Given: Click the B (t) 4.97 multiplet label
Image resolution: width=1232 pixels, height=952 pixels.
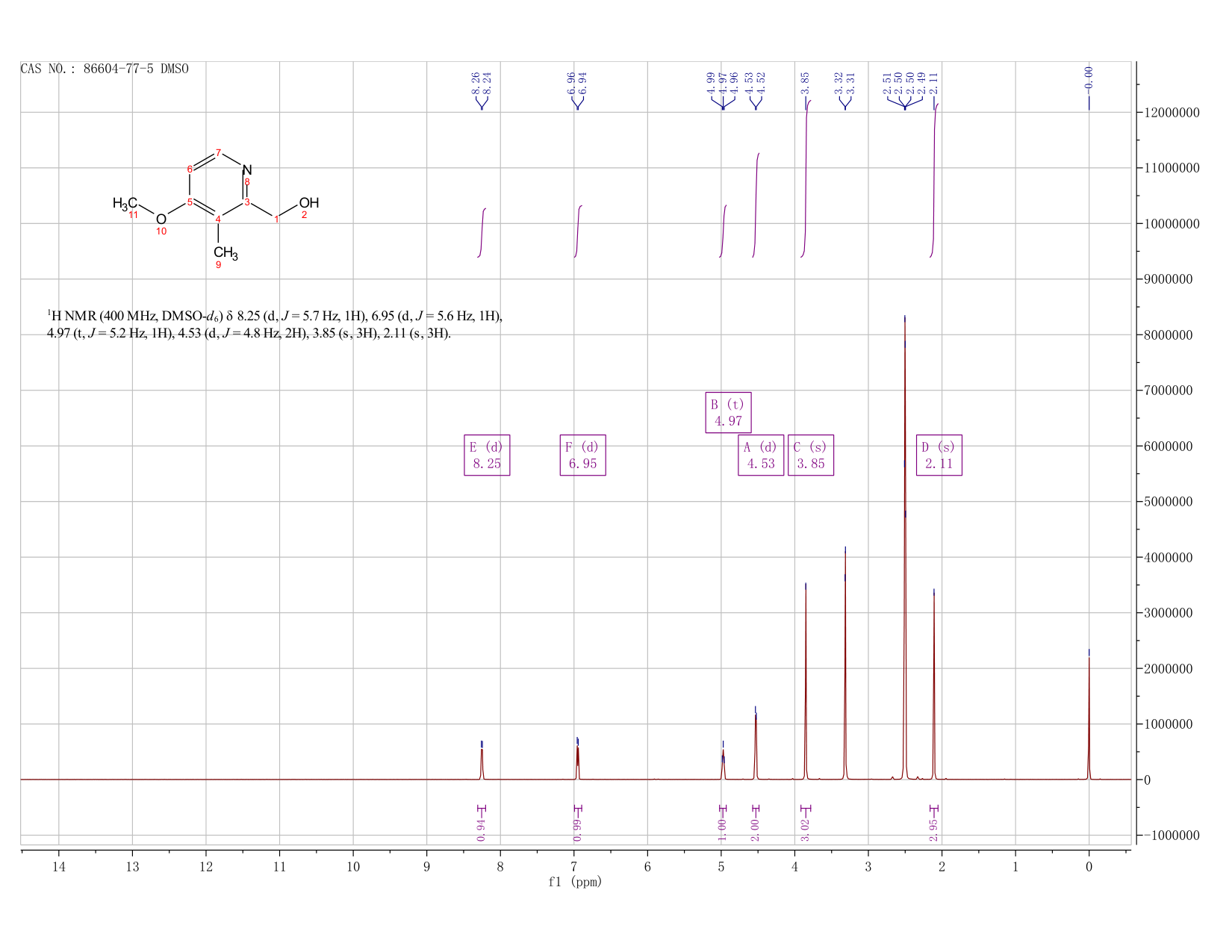Looking at the screenshot, I should tap(728, 412).
